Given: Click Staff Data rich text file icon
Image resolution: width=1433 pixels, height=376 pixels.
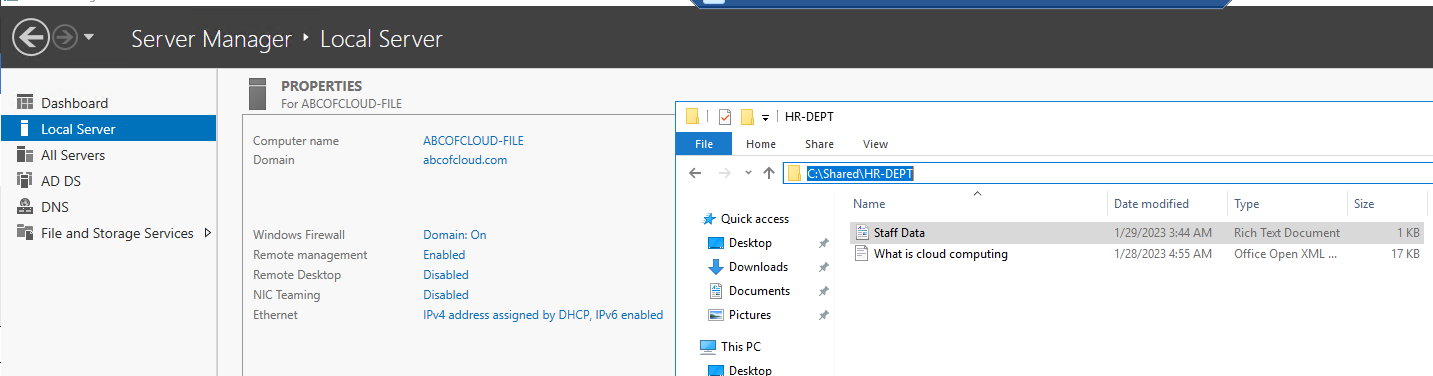Looking at the screenshot, I should 862,233.
